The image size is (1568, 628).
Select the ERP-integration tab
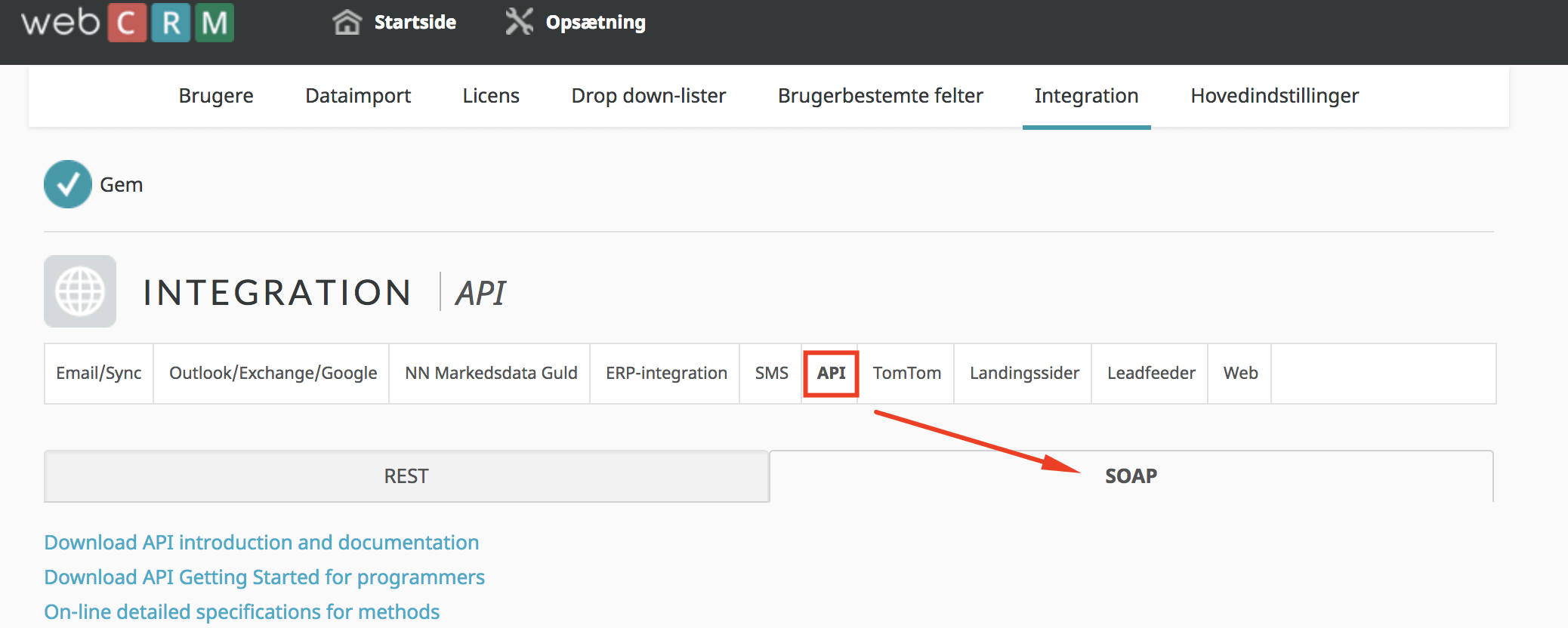click(x=666, y=374)
